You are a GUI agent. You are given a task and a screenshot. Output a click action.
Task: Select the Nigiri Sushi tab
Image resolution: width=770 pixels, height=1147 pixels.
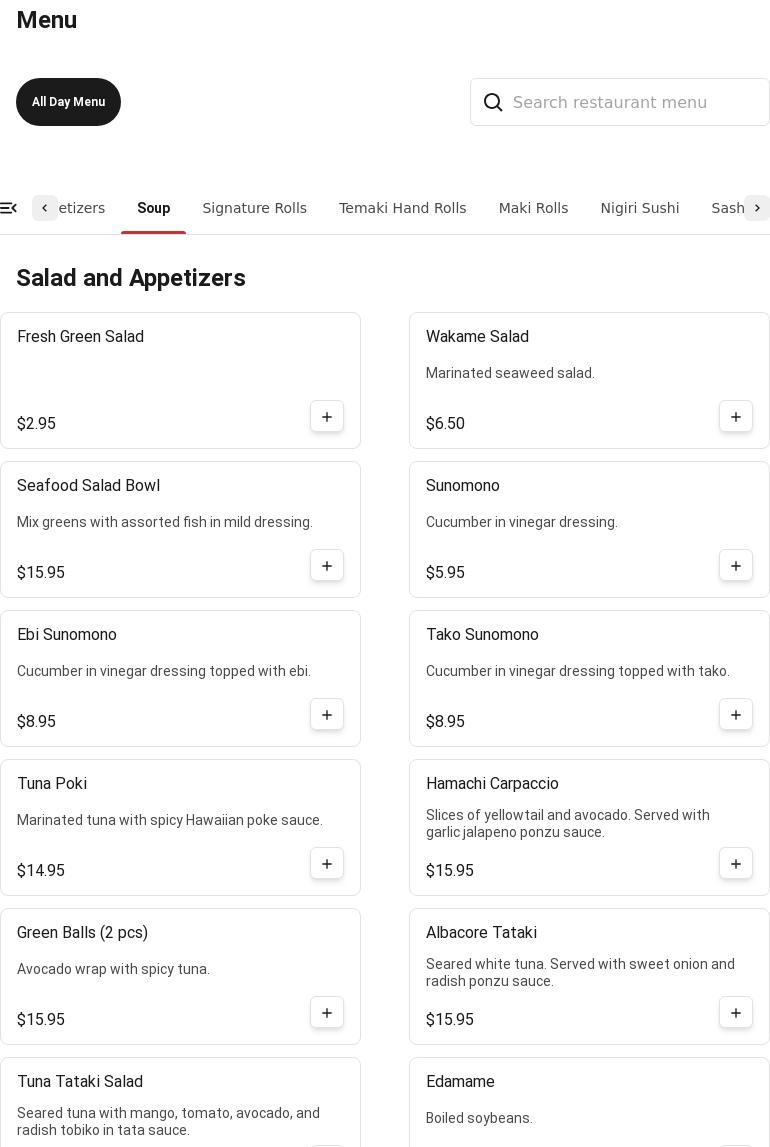[x=639, y=208]
